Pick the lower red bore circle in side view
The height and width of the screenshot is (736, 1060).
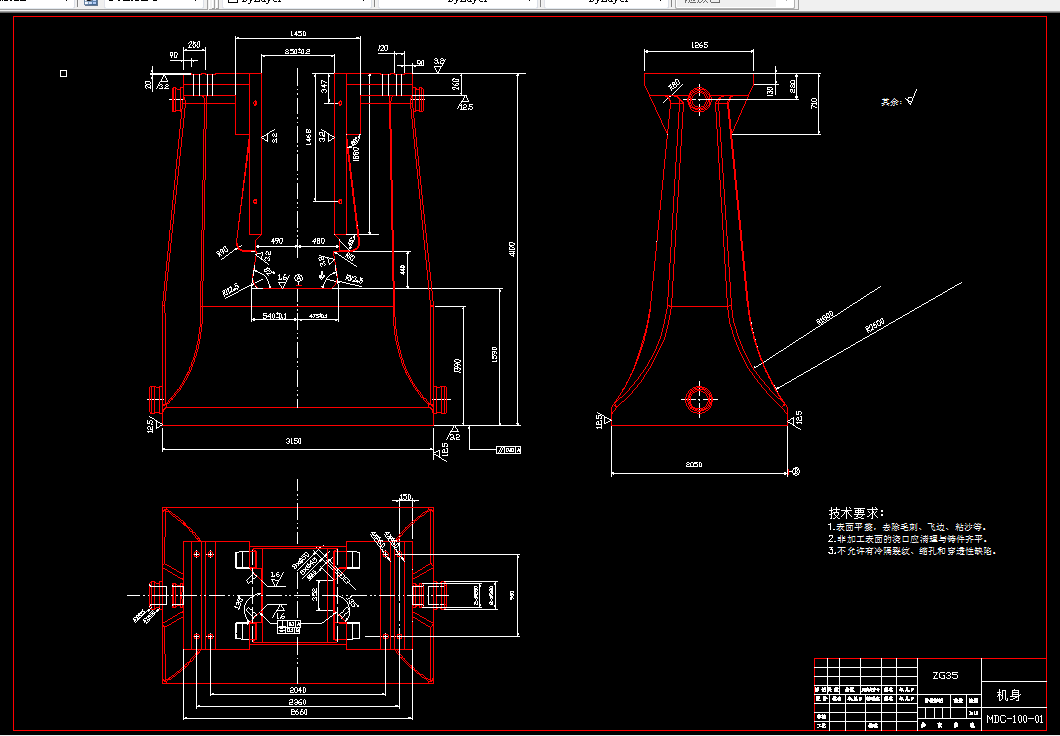point(698,399)
